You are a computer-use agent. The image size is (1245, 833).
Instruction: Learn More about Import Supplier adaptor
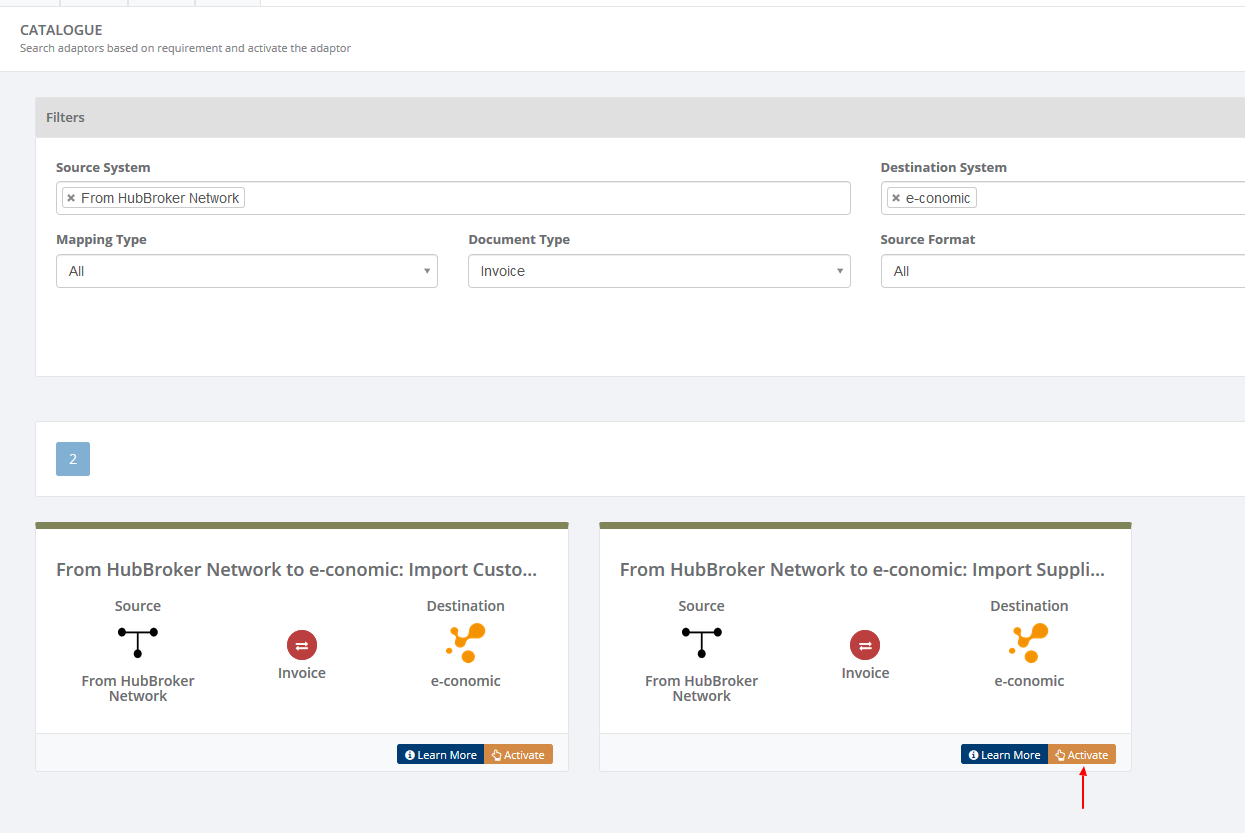pos(1004,755)
